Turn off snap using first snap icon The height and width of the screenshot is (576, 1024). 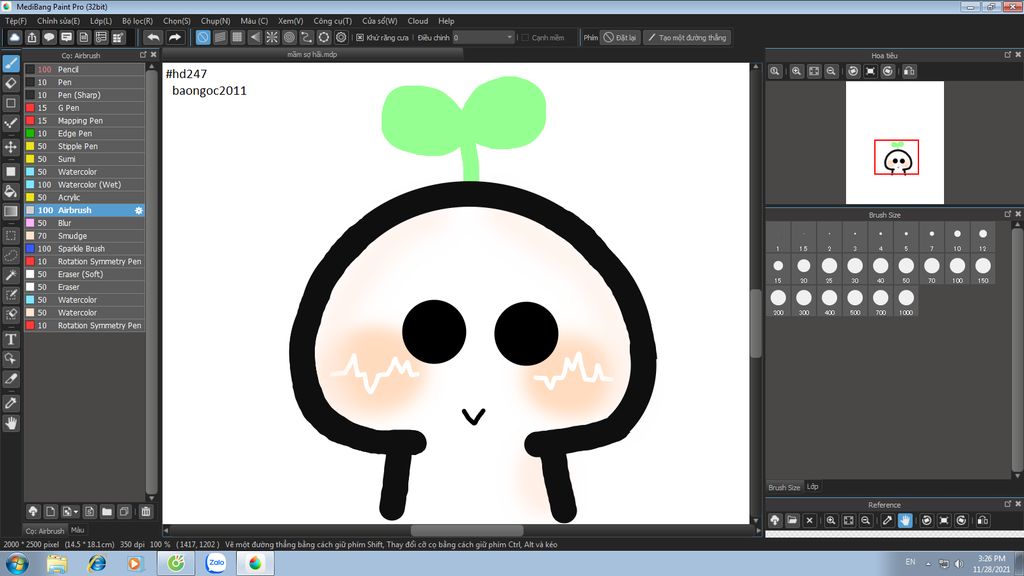pos(203,37)
